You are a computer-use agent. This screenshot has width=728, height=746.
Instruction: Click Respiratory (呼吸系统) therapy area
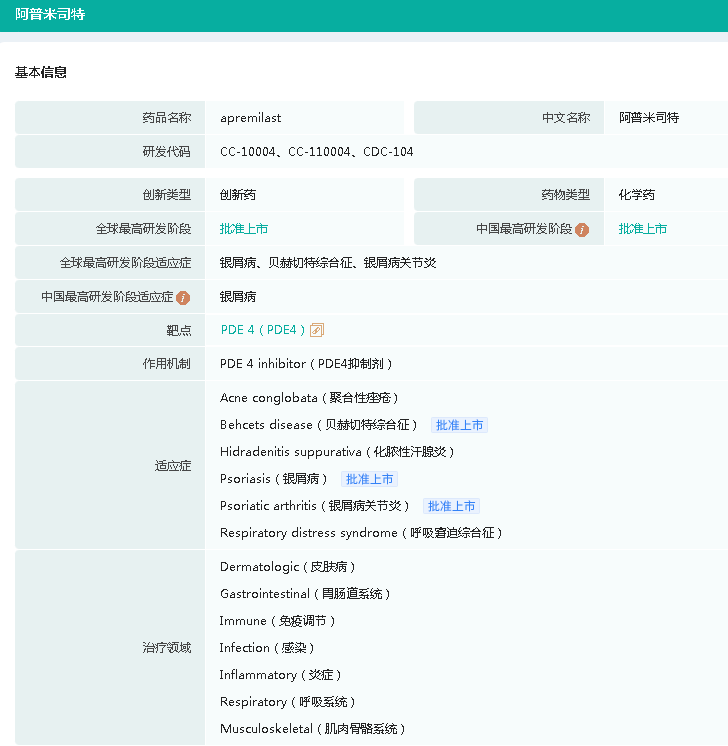[x=287, y=702]
